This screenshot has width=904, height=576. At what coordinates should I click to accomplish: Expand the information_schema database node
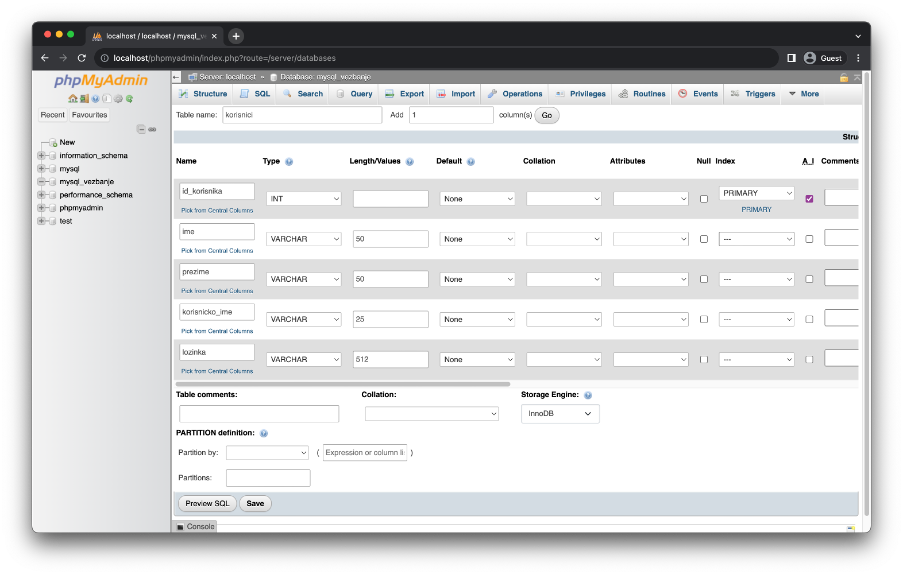click(x=41, y=156)
